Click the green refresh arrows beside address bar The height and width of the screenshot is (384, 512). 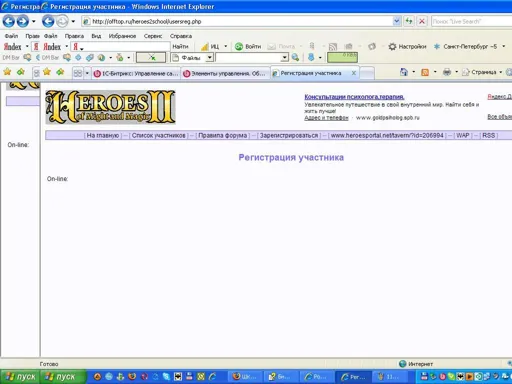(409, 21)
